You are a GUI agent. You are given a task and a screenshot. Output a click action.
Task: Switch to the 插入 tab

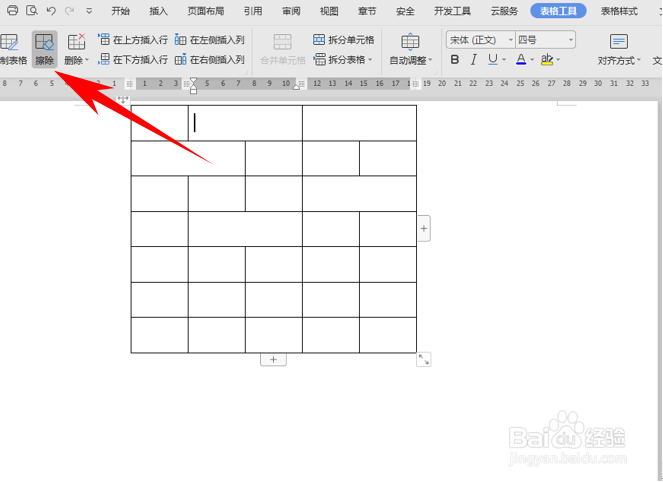(x=159, y=11)
